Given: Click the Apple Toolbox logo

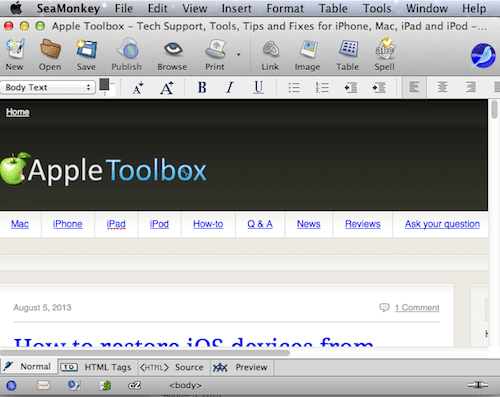Looking at the screenshot, I should point(103,170).
